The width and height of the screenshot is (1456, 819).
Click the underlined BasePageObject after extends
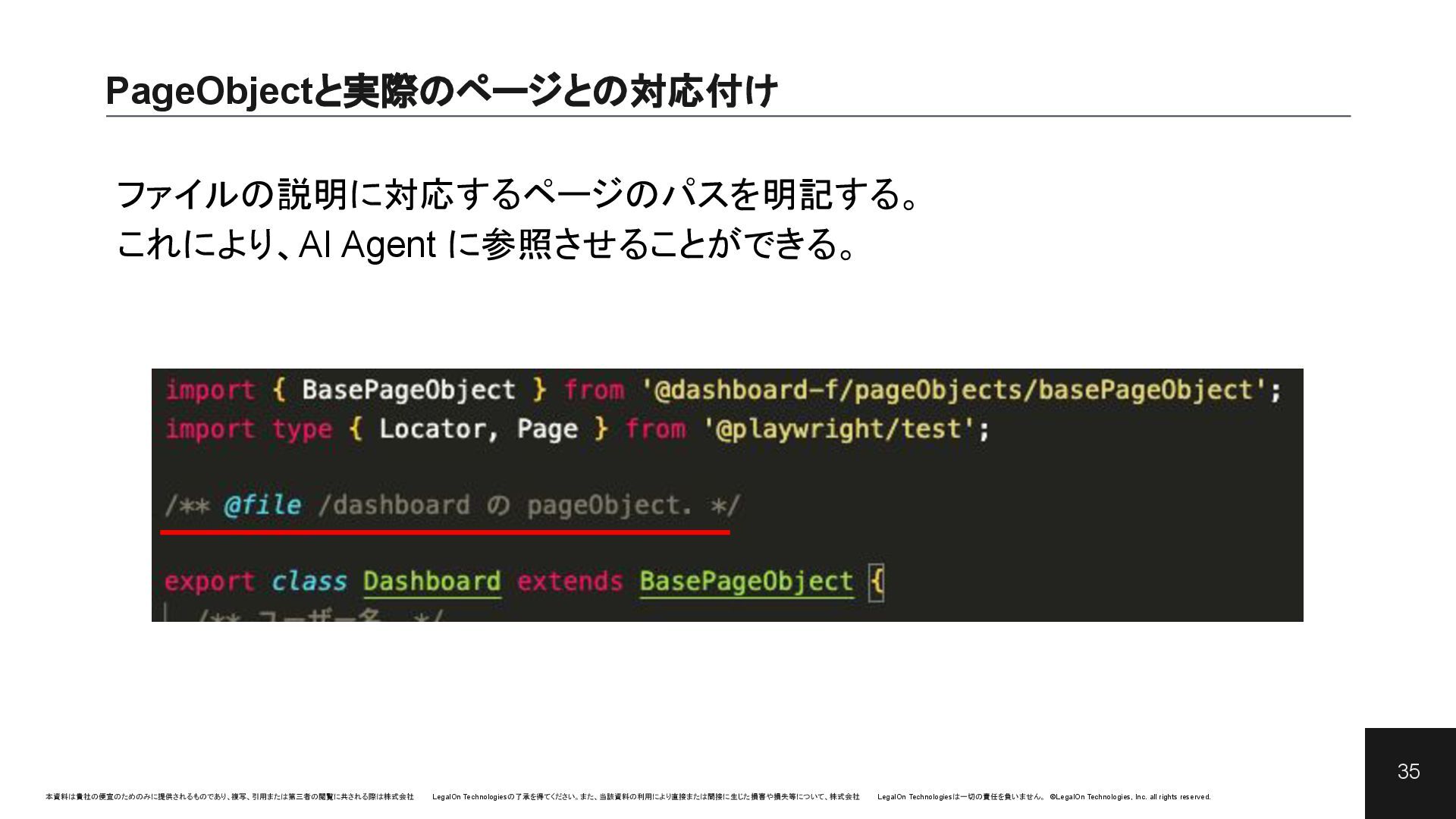(x=746, y=582)
